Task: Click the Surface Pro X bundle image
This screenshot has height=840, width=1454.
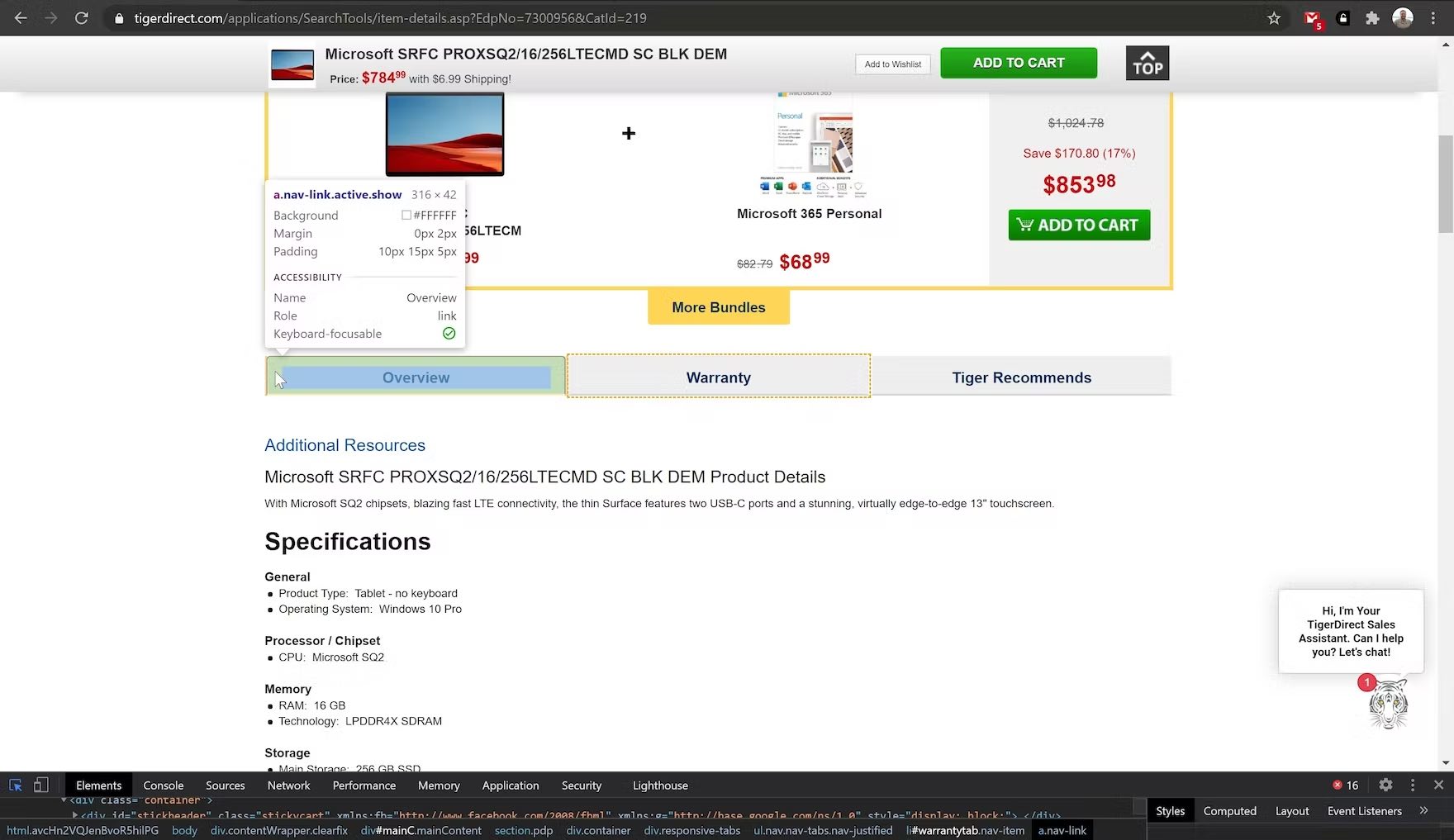Action: 444,134
